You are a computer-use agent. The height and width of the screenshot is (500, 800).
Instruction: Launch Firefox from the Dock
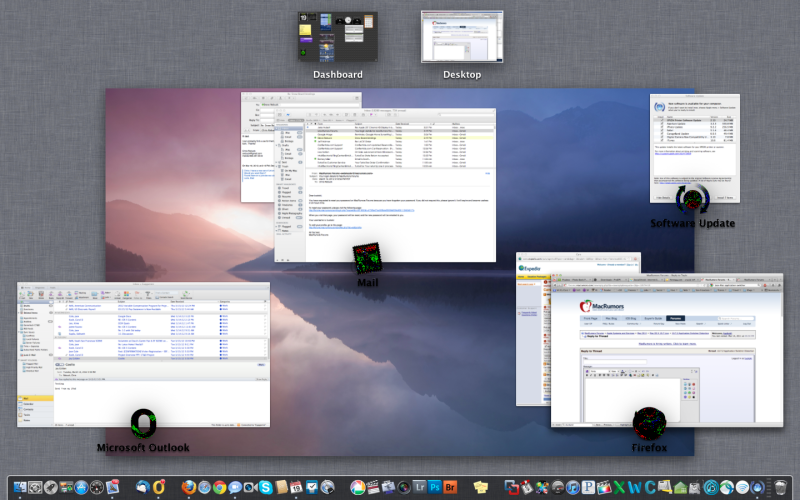tap(189, 487)
